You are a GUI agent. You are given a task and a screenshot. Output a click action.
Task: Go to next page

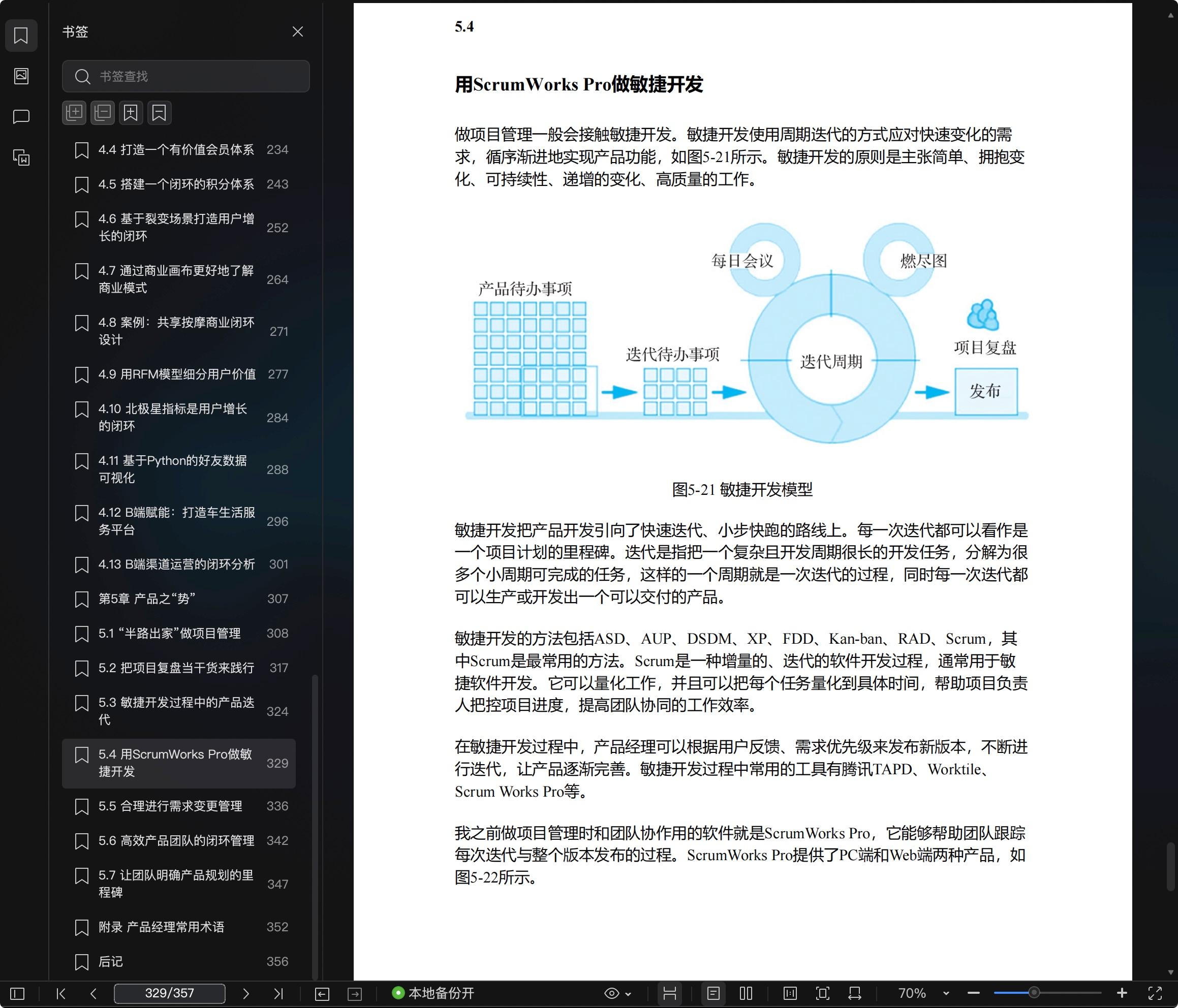point(245,993)
